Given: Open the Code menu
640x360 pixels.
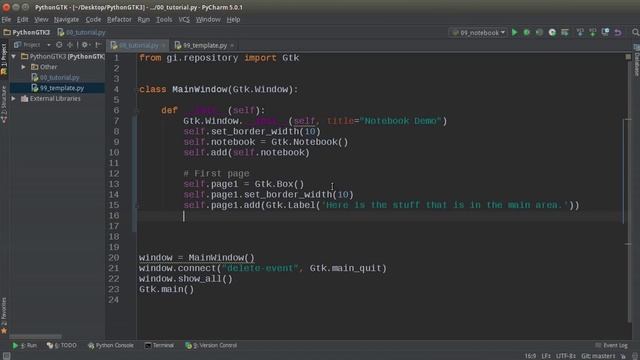Looking at the screenshot, I should (x=93, y=19).
